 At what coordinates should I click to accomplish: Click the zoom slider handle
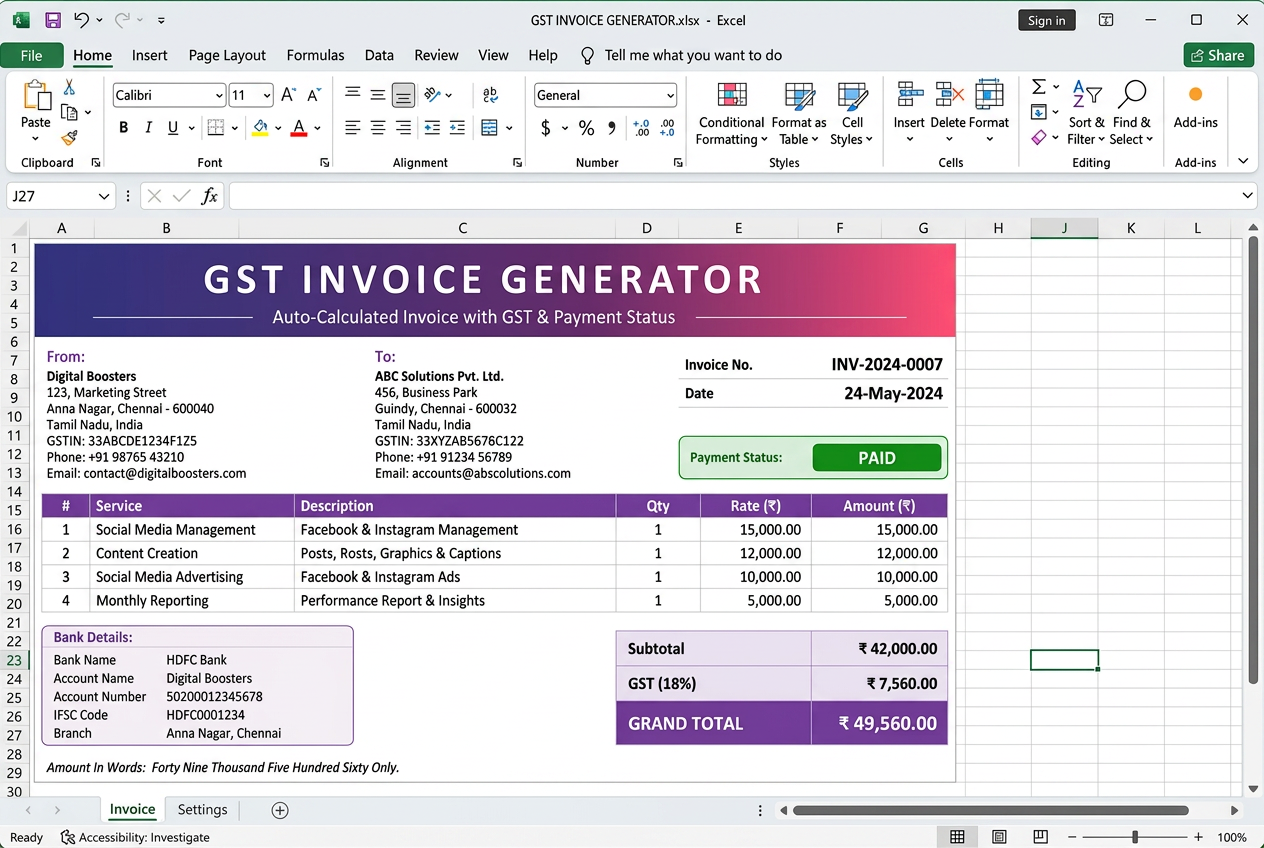[1135, 837]
